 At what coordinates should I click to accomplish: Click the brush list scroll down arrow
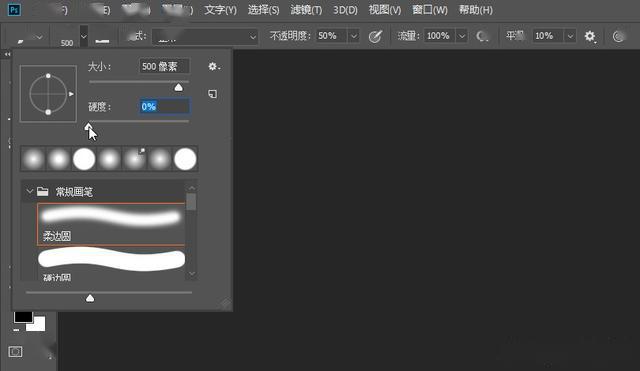[x=192, y=273]
